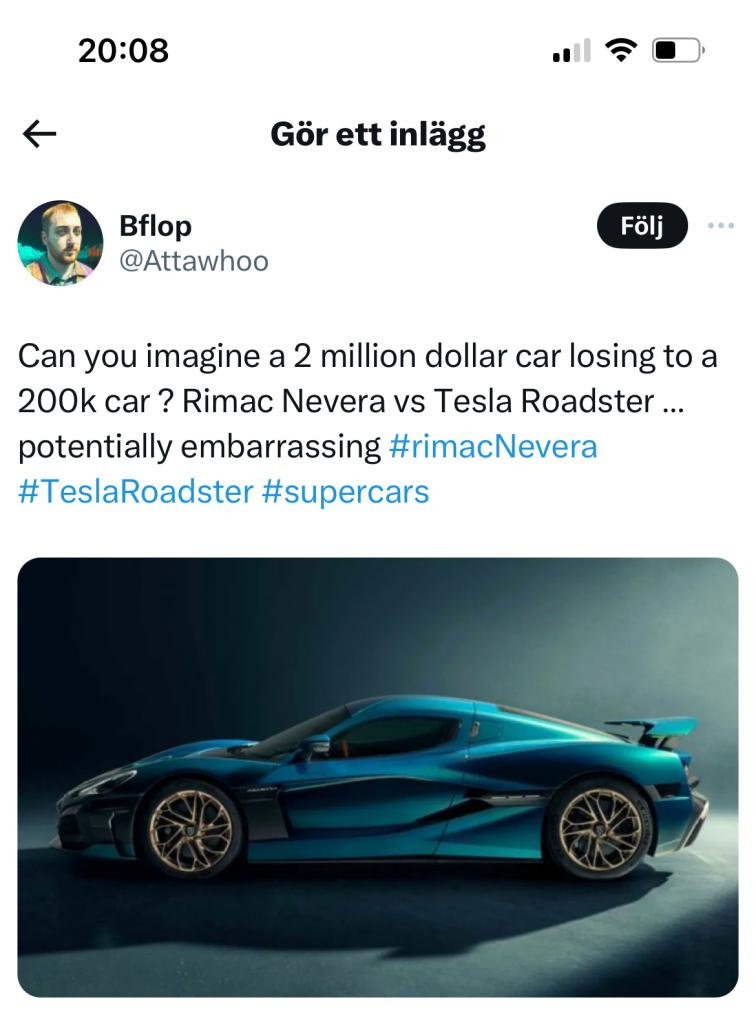Open the #supercars hashtag
The image size is (756, 1024).
coord(346,492)
